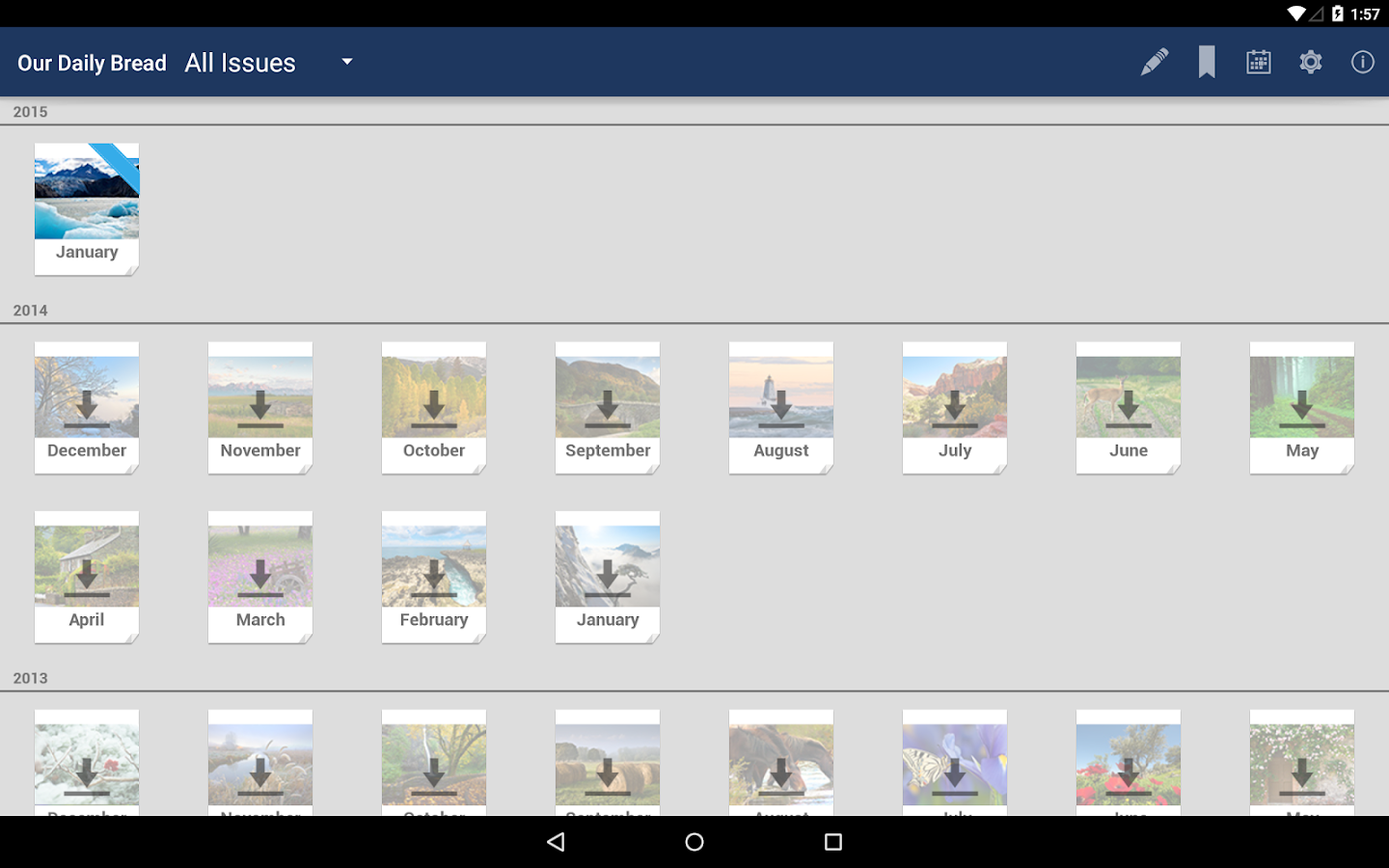Viewport: 1389px width, 868px height.
Task: Open the January 2015 issue
Action: 87,209
